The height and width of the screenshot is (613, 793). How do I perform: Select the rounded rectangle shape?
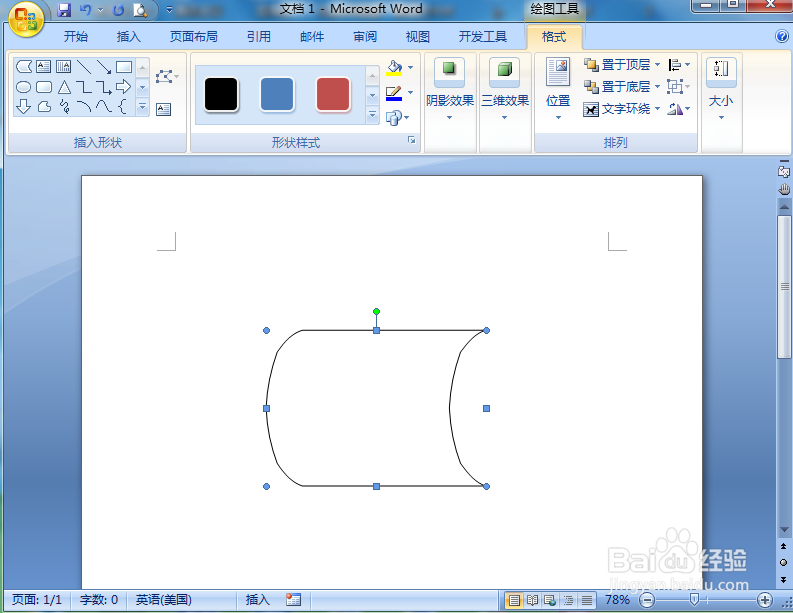pyautogui.click(x=44, y=87)
